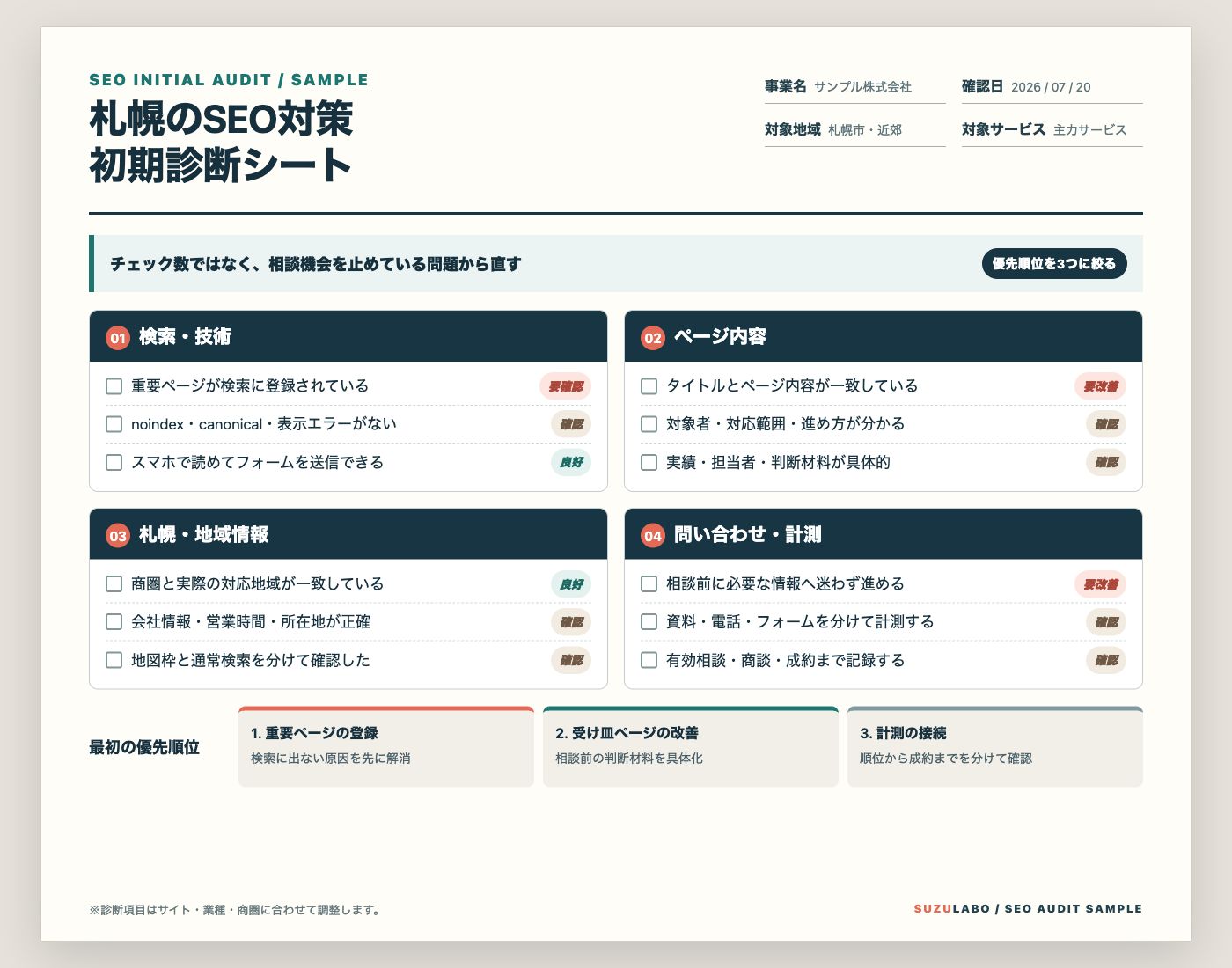1232x968 pixels.
Task: Click the status tag on 対象者・対応範囲 row
Action: pos(1106,424)
